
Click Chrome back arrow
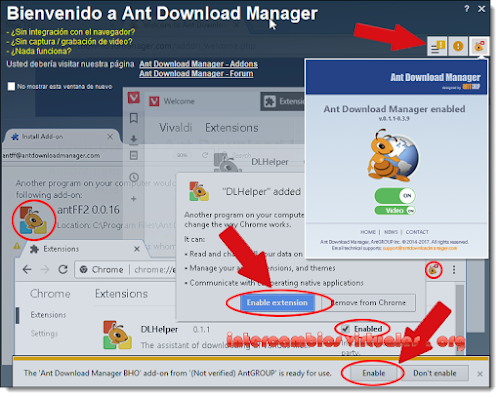tap(27, 269)
